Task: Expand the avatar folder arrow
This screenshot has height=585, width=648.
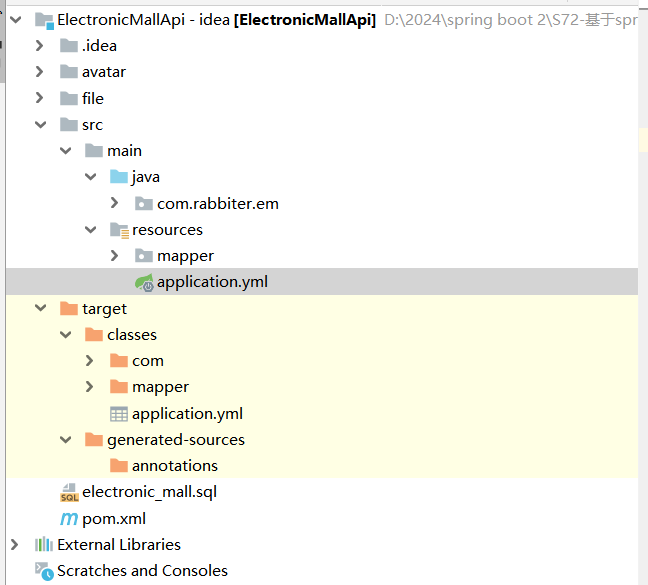Action: tap(40, 72)
